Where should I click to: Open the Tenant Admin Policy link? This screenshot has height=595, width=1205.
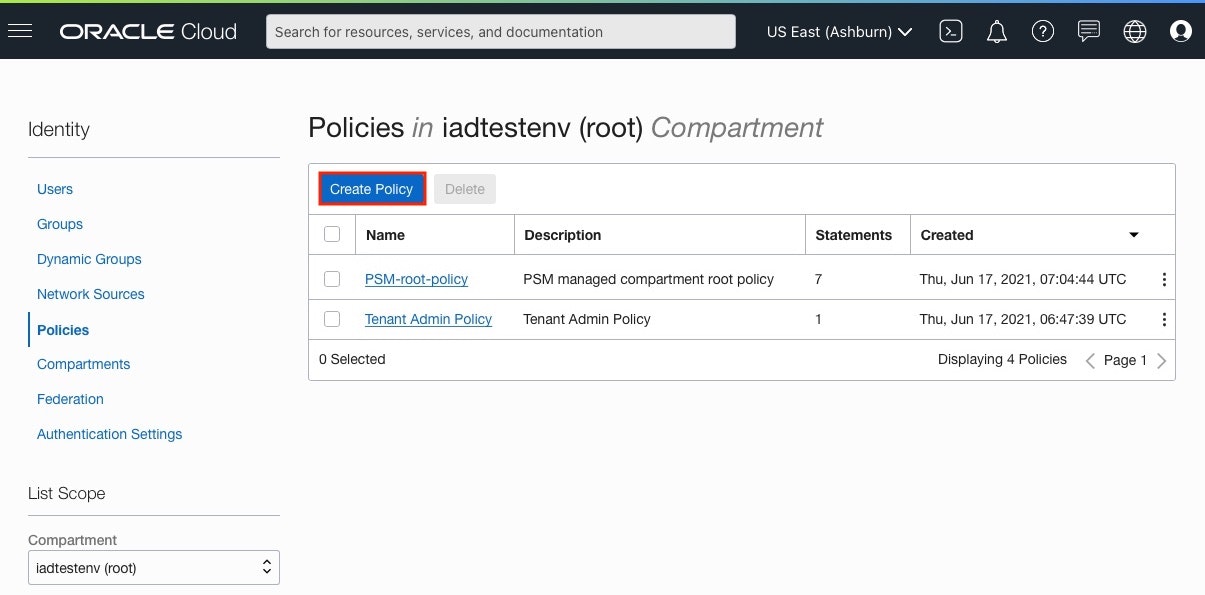(428, 319)
